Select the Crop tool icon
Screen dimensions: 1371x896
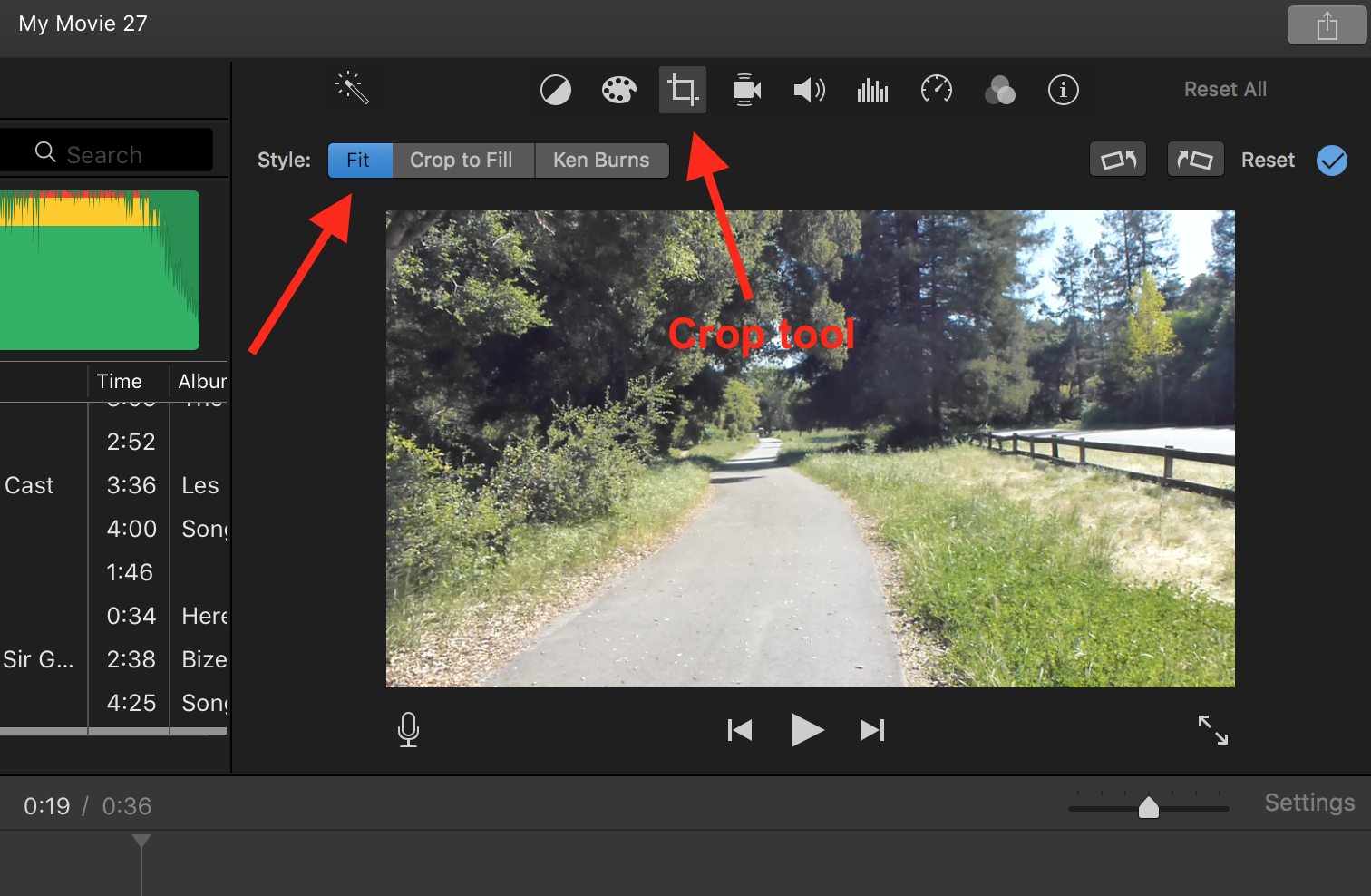[x=682, y=90]
